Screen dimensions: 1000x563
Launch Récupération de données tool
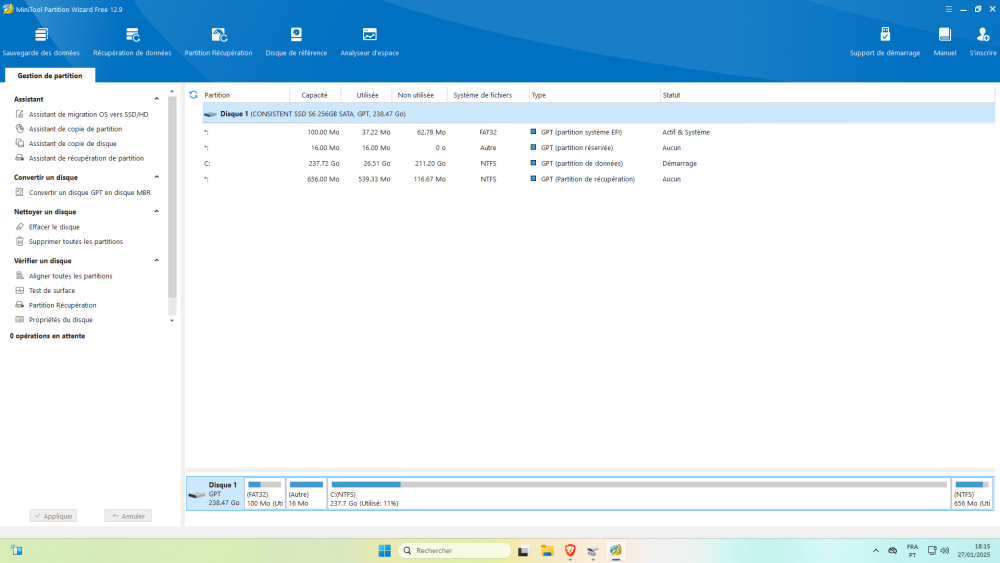pos(132,41)
